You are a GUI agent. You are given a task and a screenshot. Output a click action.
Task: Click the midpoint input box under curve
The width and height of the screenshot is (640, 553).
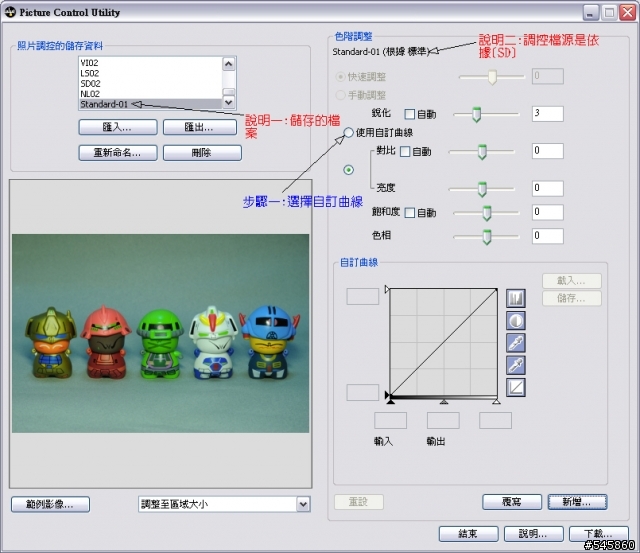pos(443,420)
